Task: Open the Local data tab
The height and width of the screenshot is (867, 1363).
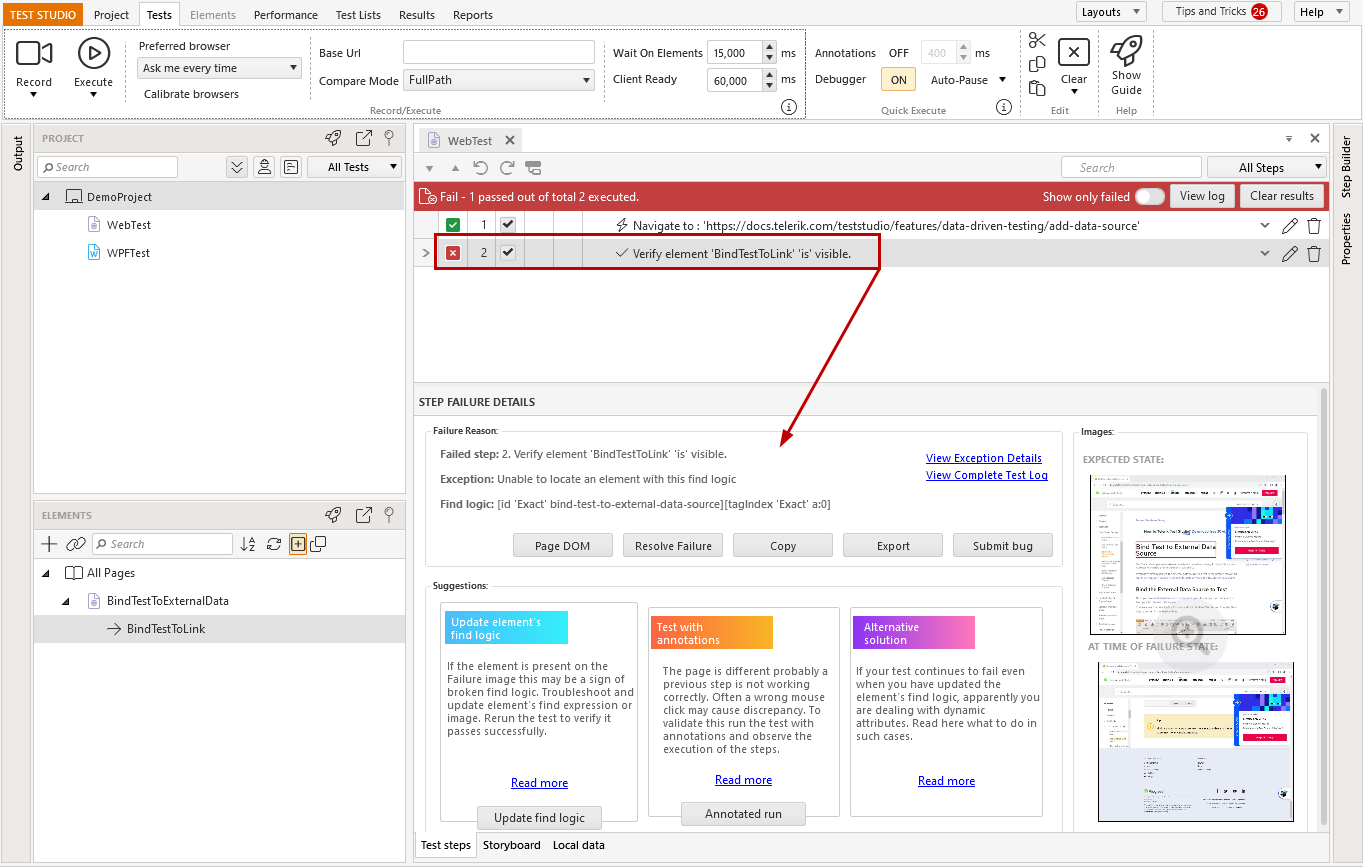Action: click(x=578, y=845)
